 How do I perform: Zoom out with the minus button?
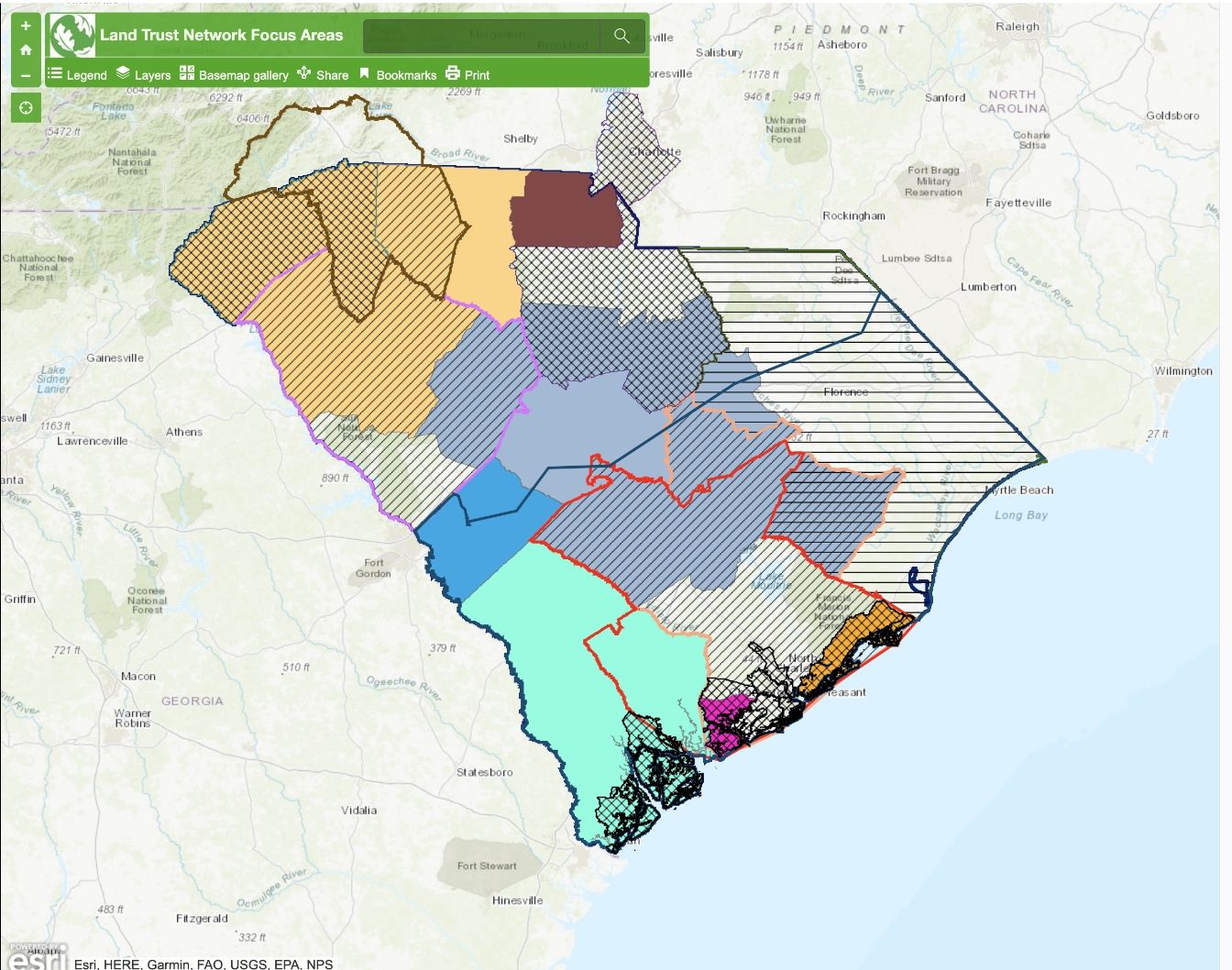[26, 76]
